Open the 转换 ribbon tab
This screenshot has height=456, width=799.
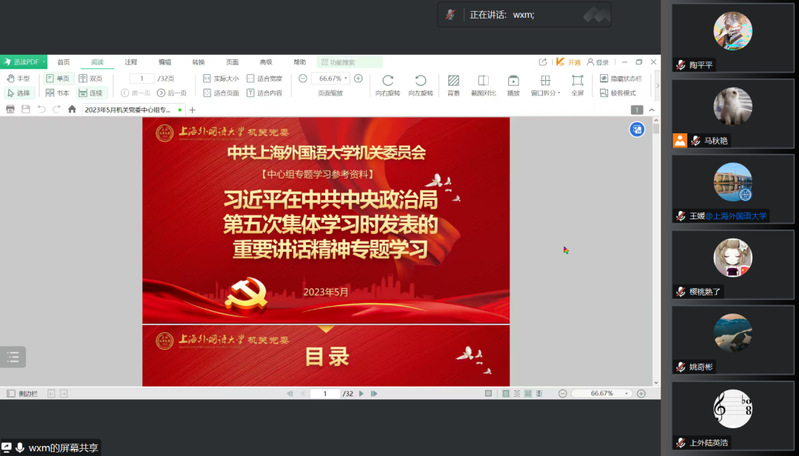198,62
